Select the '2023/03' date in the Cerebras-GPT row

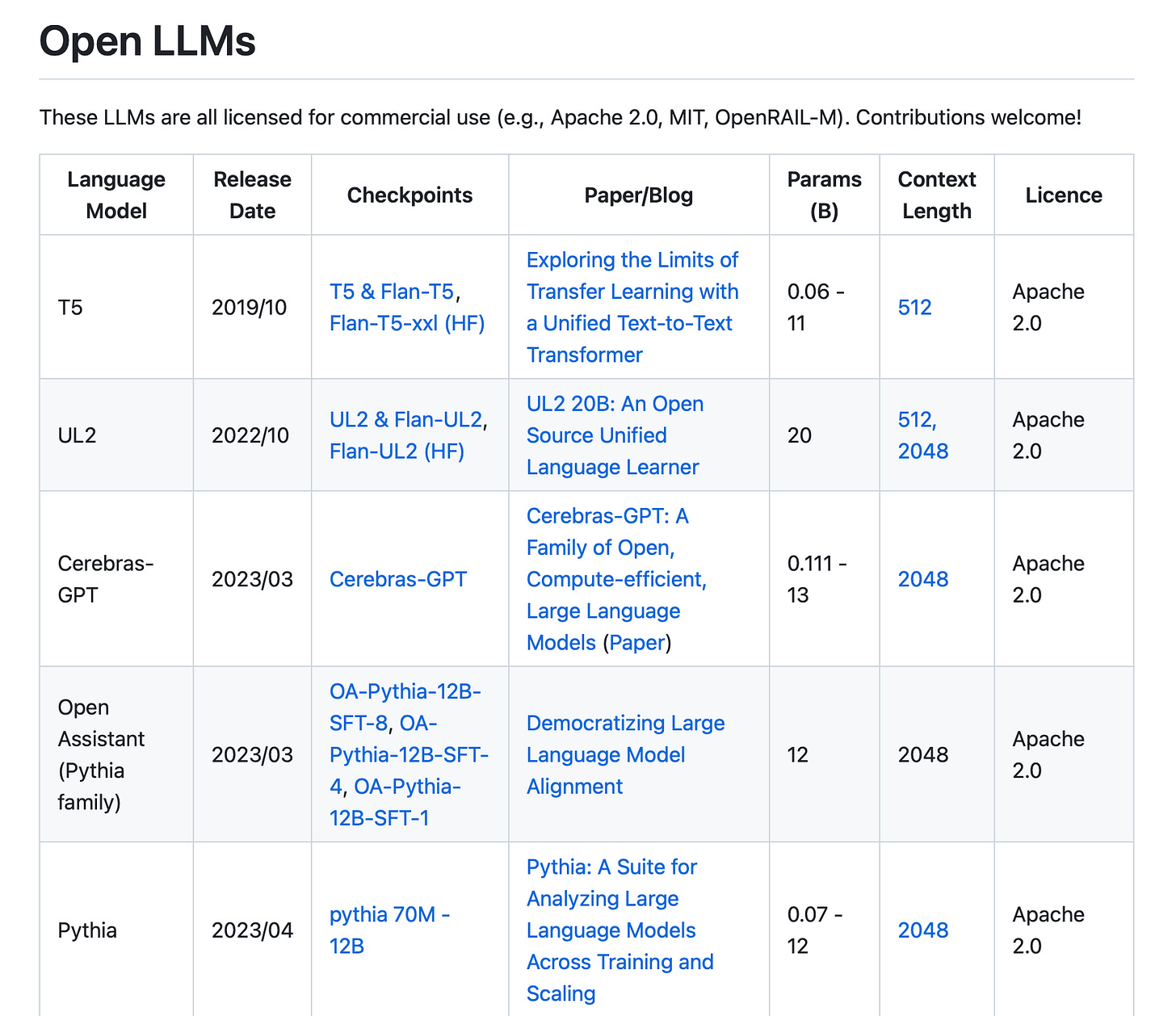point(252,579)
